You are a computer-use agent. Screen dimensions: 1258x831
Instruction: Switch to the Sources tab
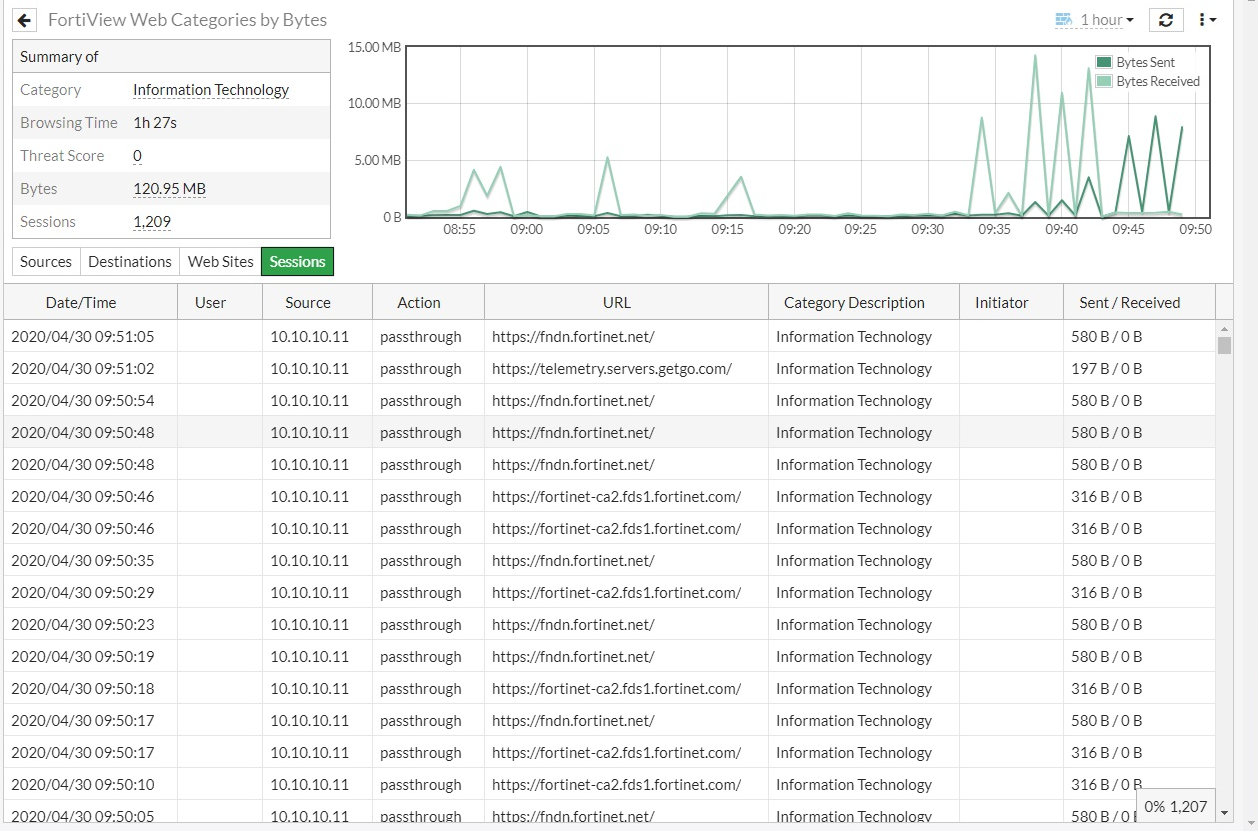coord(46,262)
